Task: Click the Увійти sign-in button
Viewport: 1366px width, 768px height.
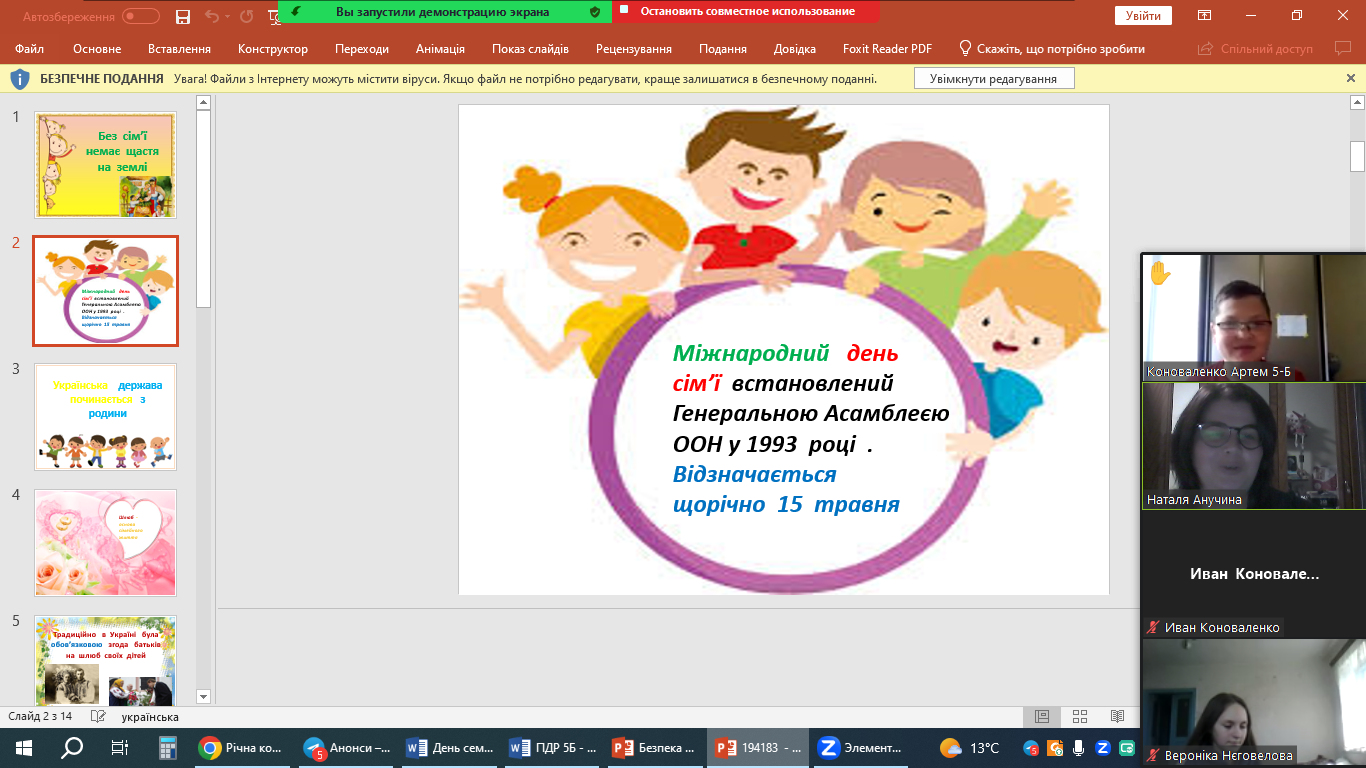Action: pos(1143,16)
